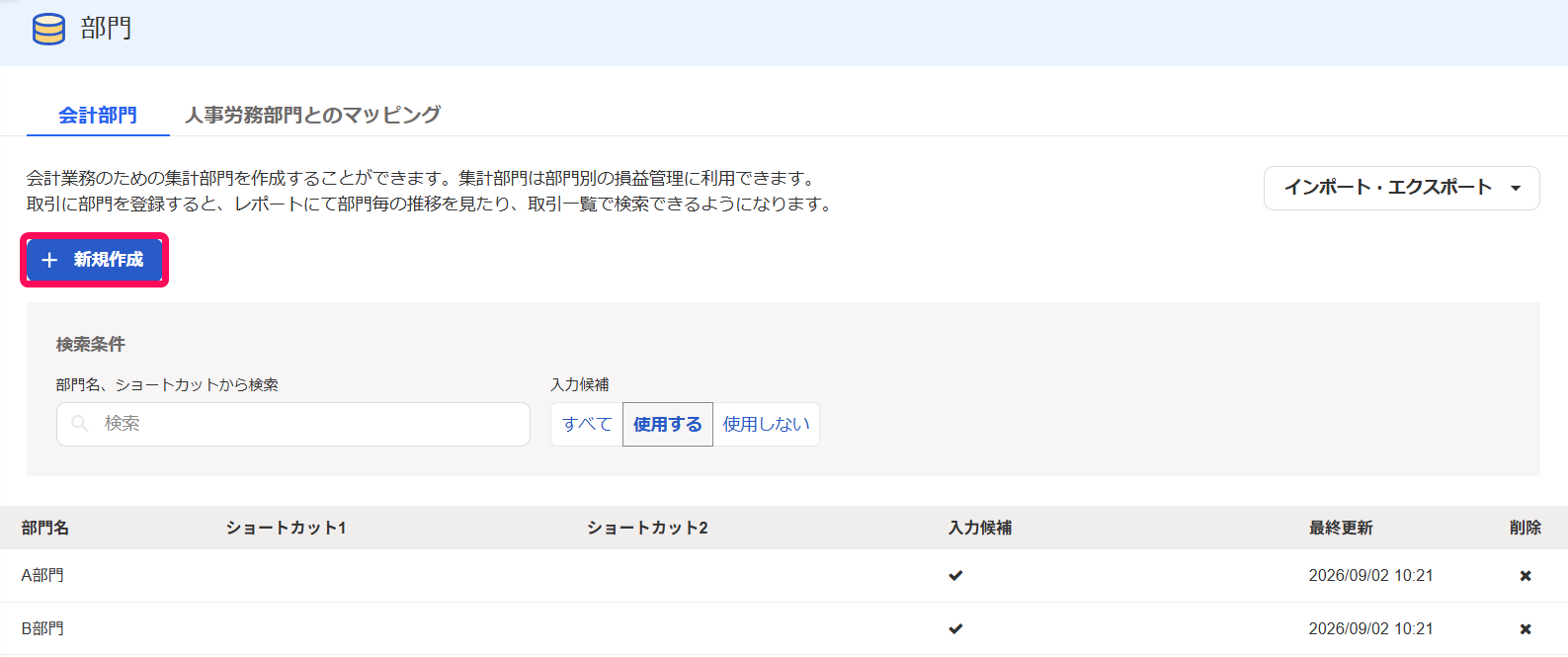Select 使用しない filter option

pyautogui.click(x=767, y=424)
